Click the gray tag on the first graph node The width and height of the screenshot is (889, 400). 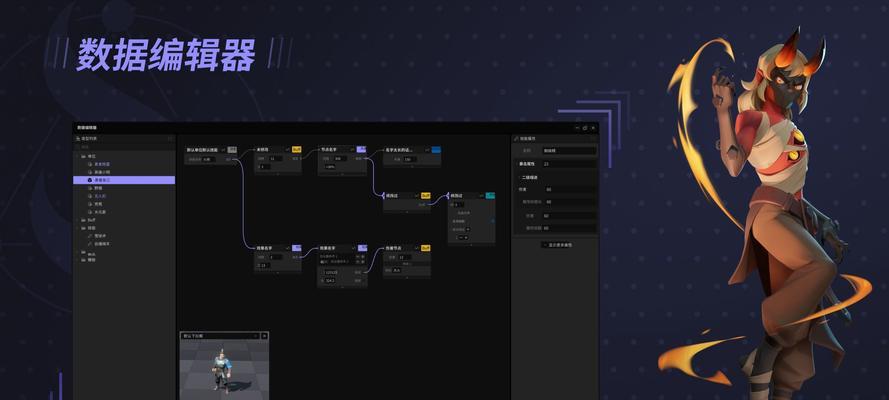232,150
